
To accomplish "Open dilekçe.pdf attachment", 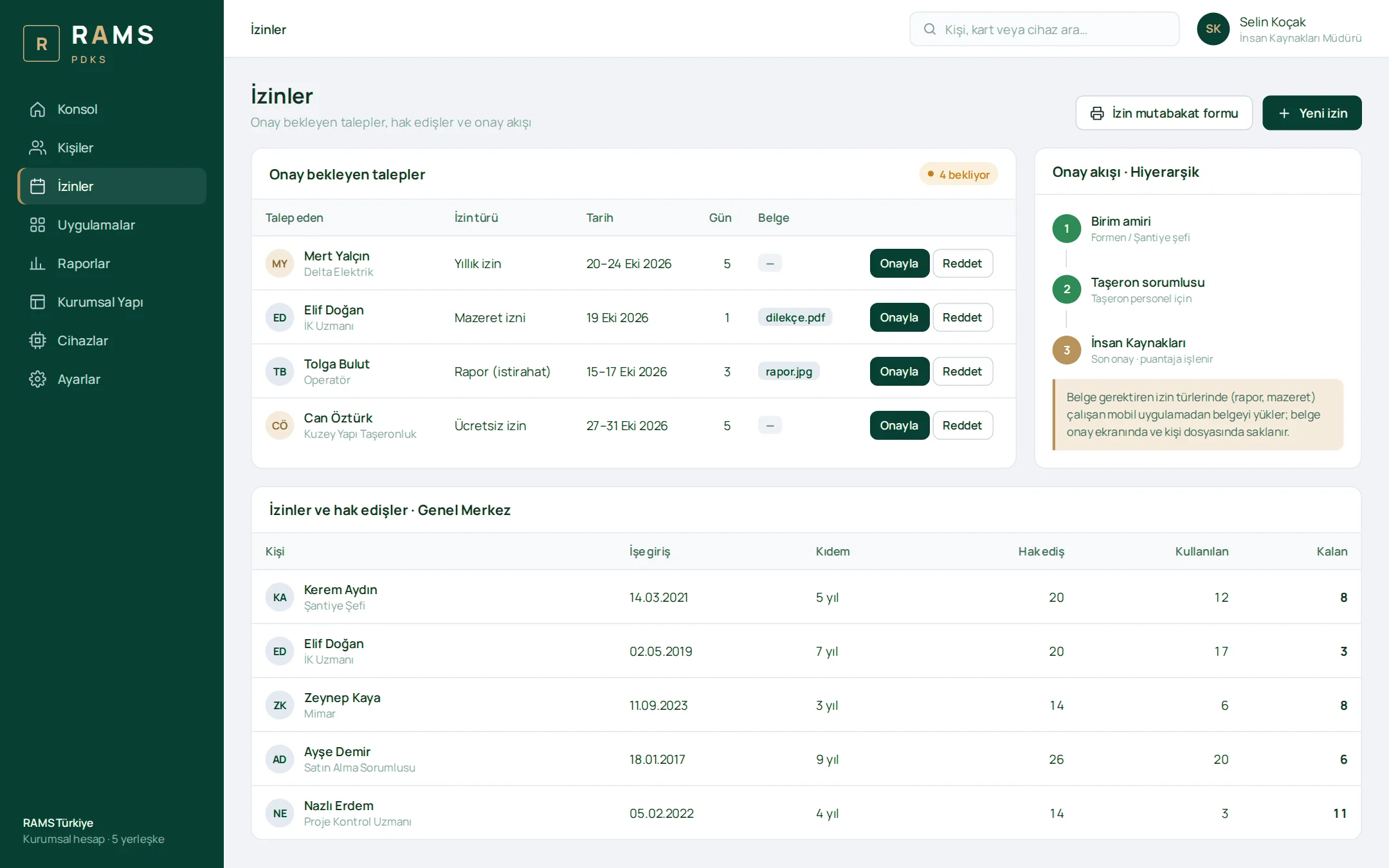I will 795,318.
